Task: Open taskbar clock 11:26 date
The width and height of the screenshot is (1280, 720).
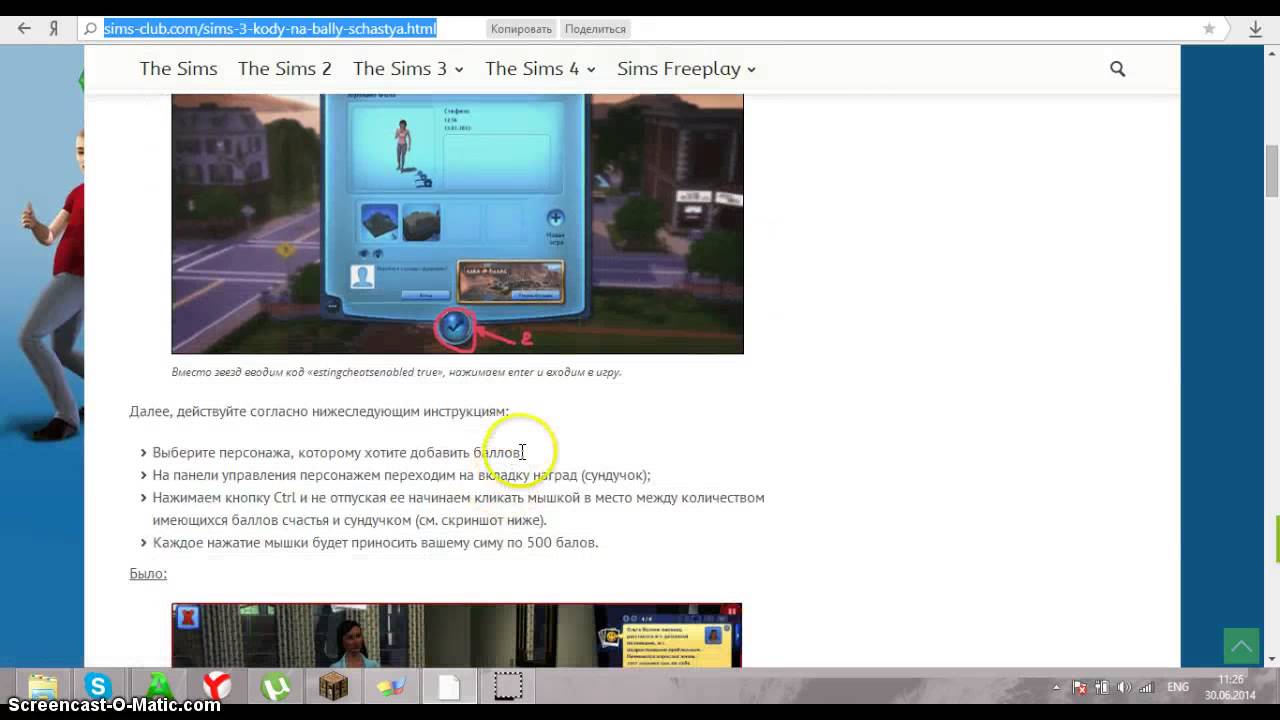Action: point(1230,687)
